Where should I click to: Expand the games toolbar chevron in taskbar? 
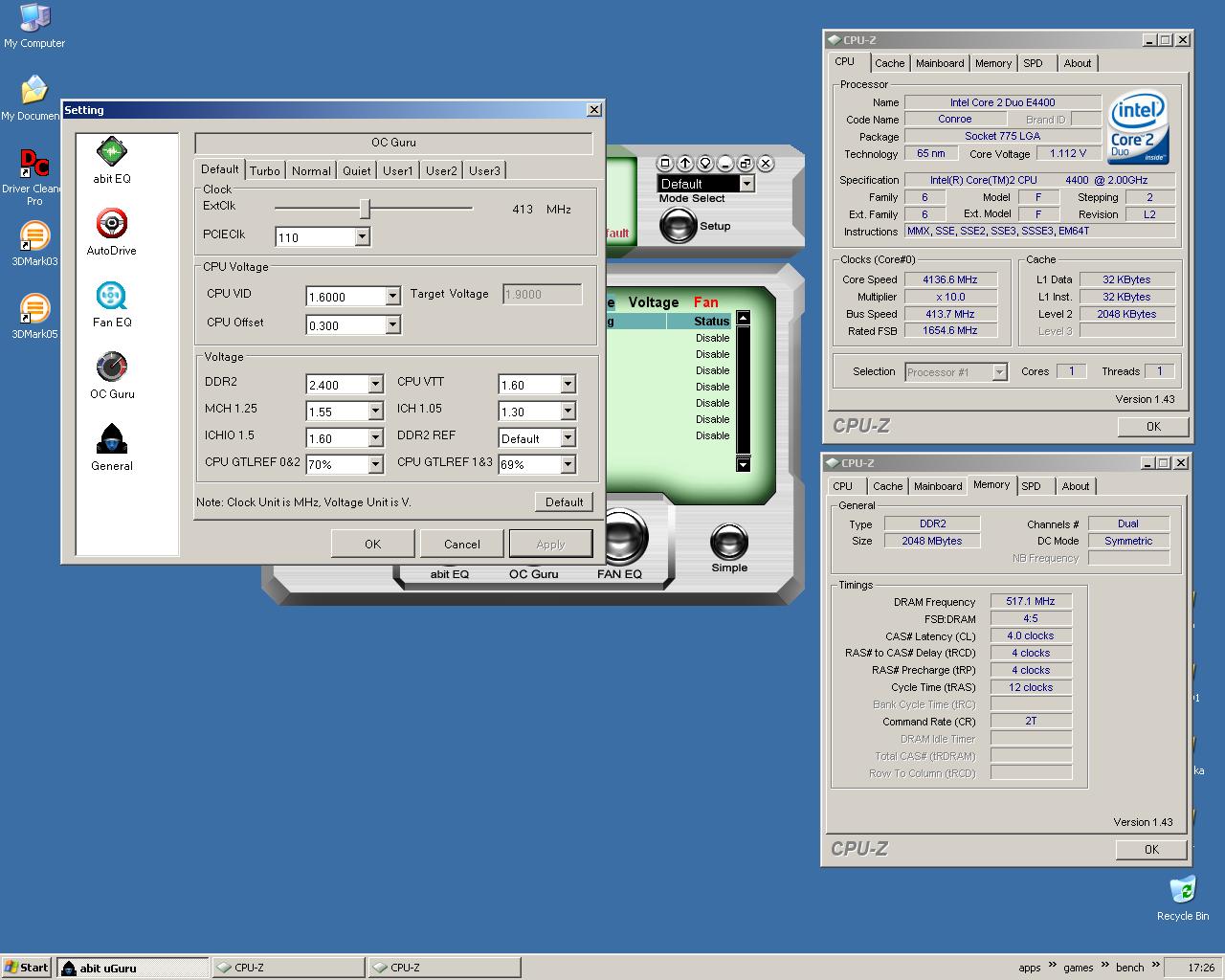[x=1105, y=965]
